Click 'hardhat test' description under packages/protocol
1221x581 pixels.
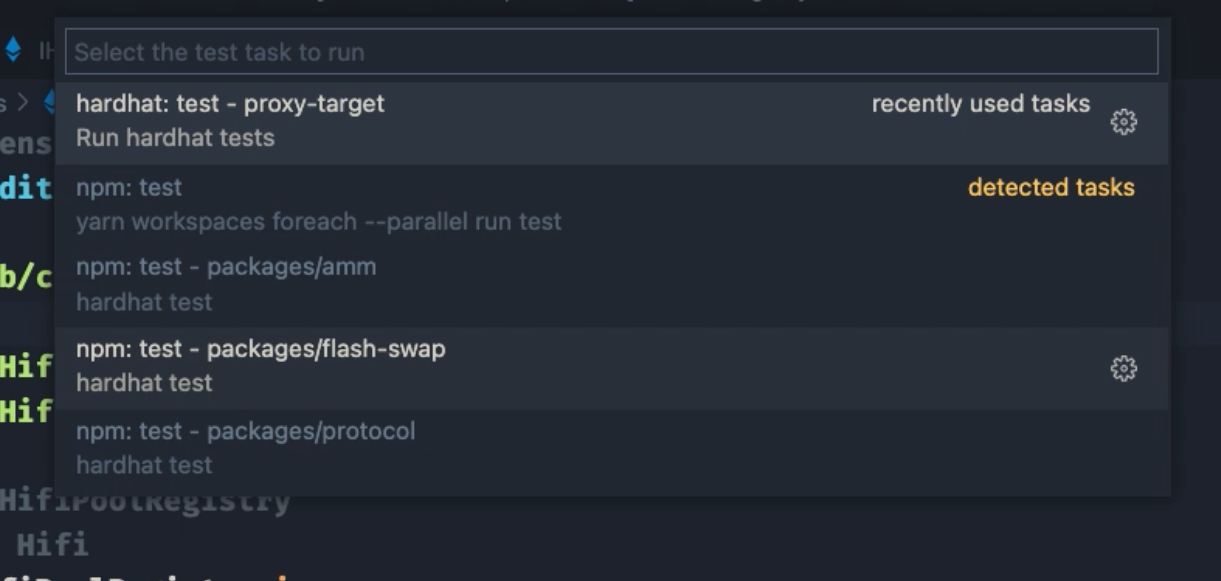[x=144, y=465]
